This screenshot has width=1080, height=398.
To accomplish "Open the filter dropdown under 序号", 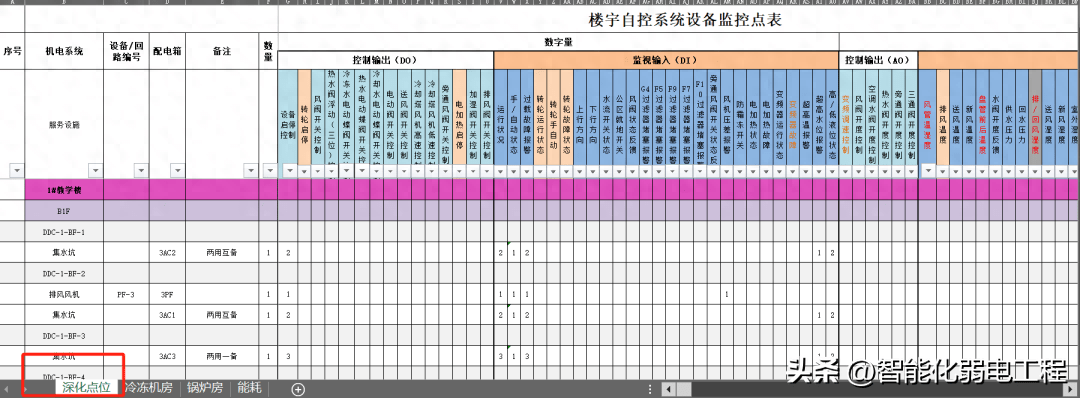I will point(16,170).
